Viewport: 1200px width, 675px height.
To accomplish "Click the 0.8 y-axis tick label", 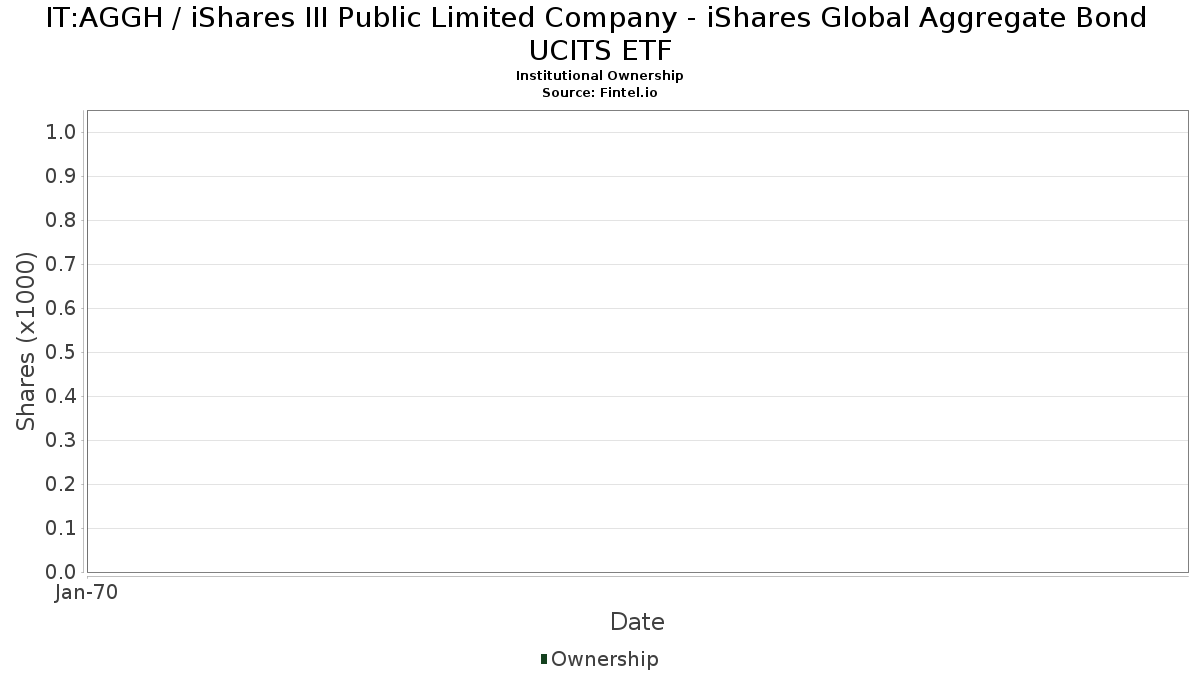I will pos(61,221).
